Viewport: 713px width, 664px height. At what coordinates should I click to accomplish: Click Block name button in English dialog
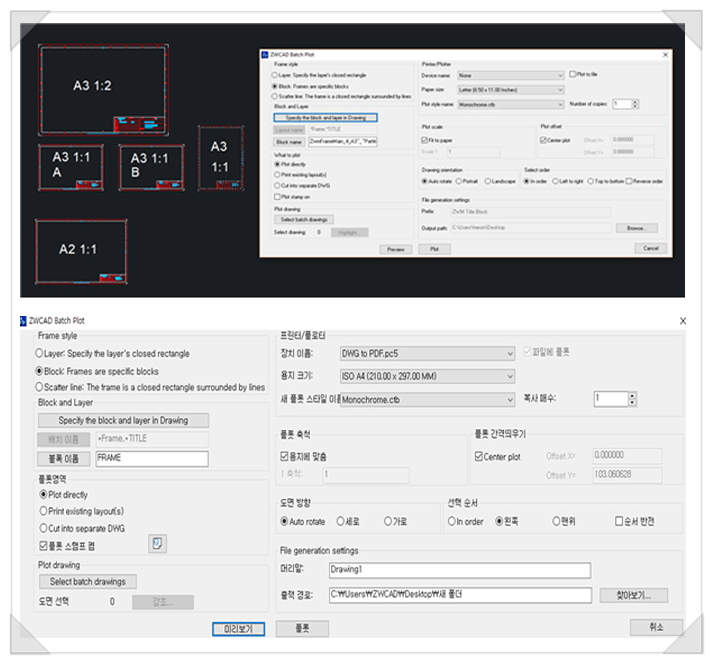pyautogui.click(x=289, y=142)
